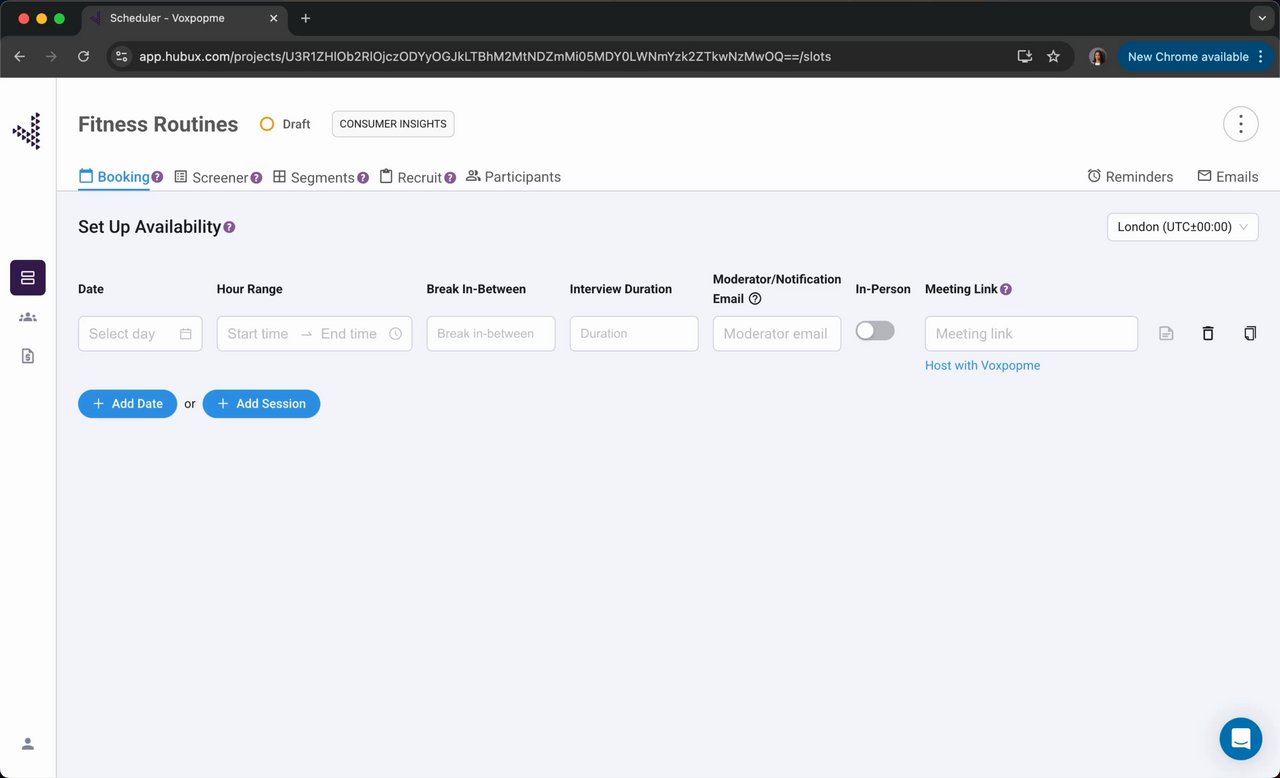Image resolution: width=1280 pixels, height=778 pixels.
Task: Click the Add Date button
Action: (x=127, y=404)
